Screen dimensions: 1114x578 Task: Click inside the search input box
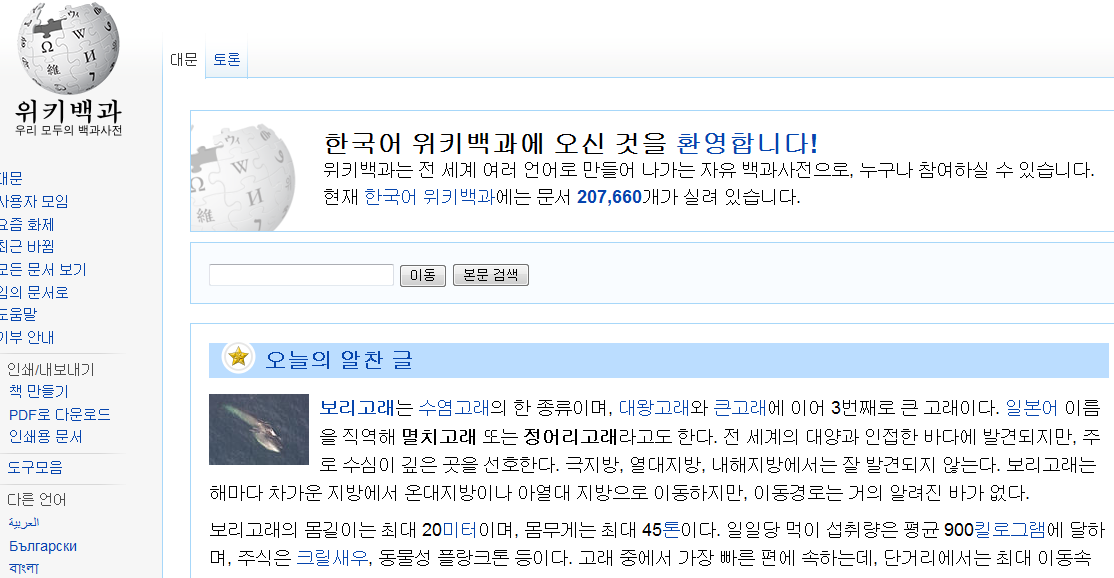click(x=300, y=274)
